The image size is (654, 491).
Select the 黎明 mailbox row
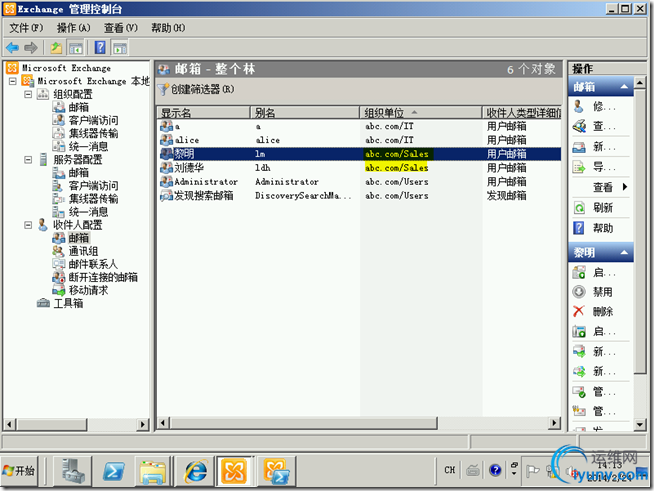(360, 154)
